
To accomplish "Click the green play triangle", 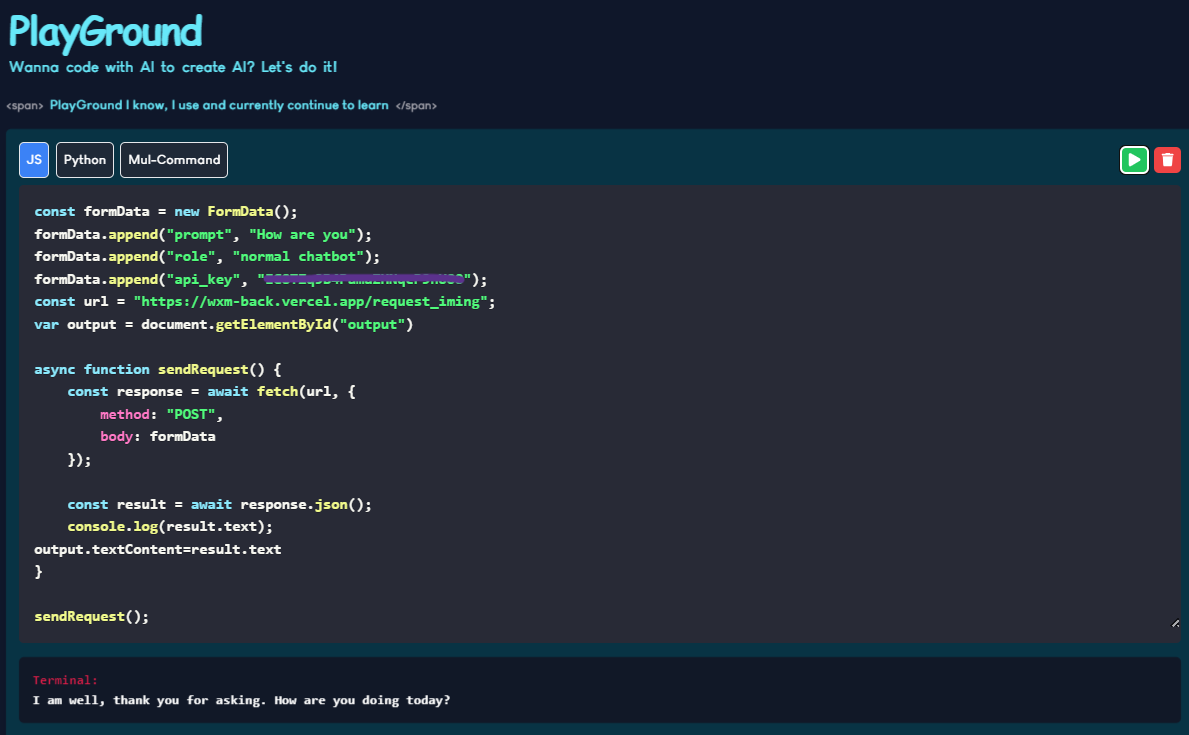I will click(x=1134, y=159).
